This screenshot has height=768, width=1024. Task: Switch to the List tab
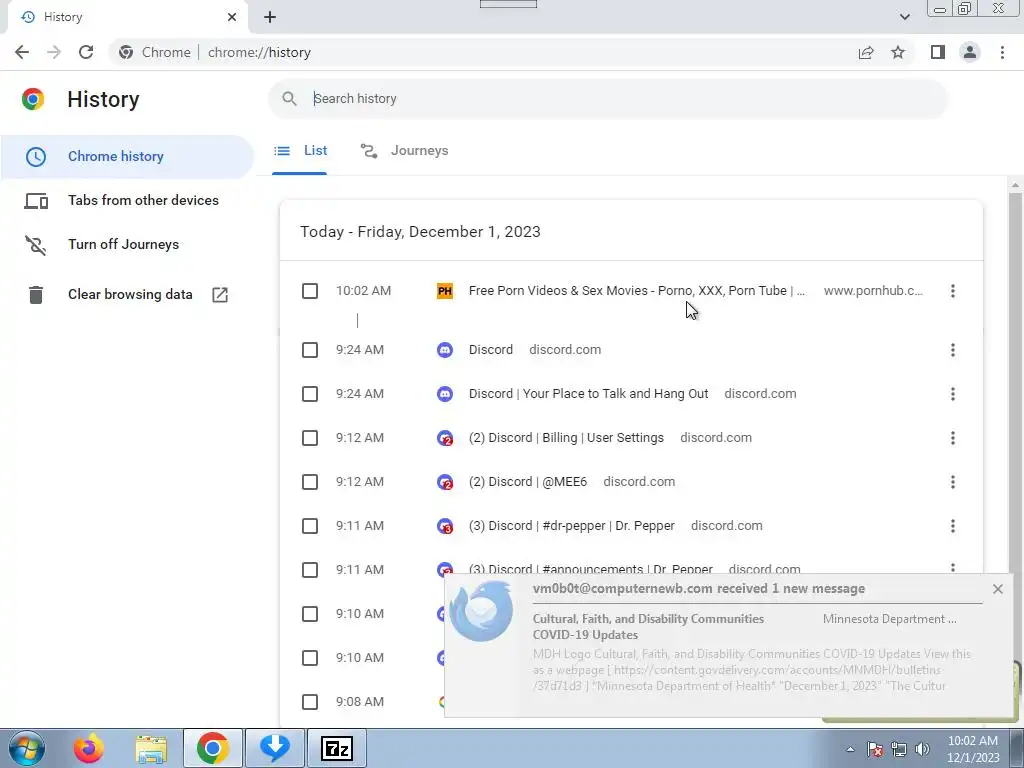(x=300, y=151)
